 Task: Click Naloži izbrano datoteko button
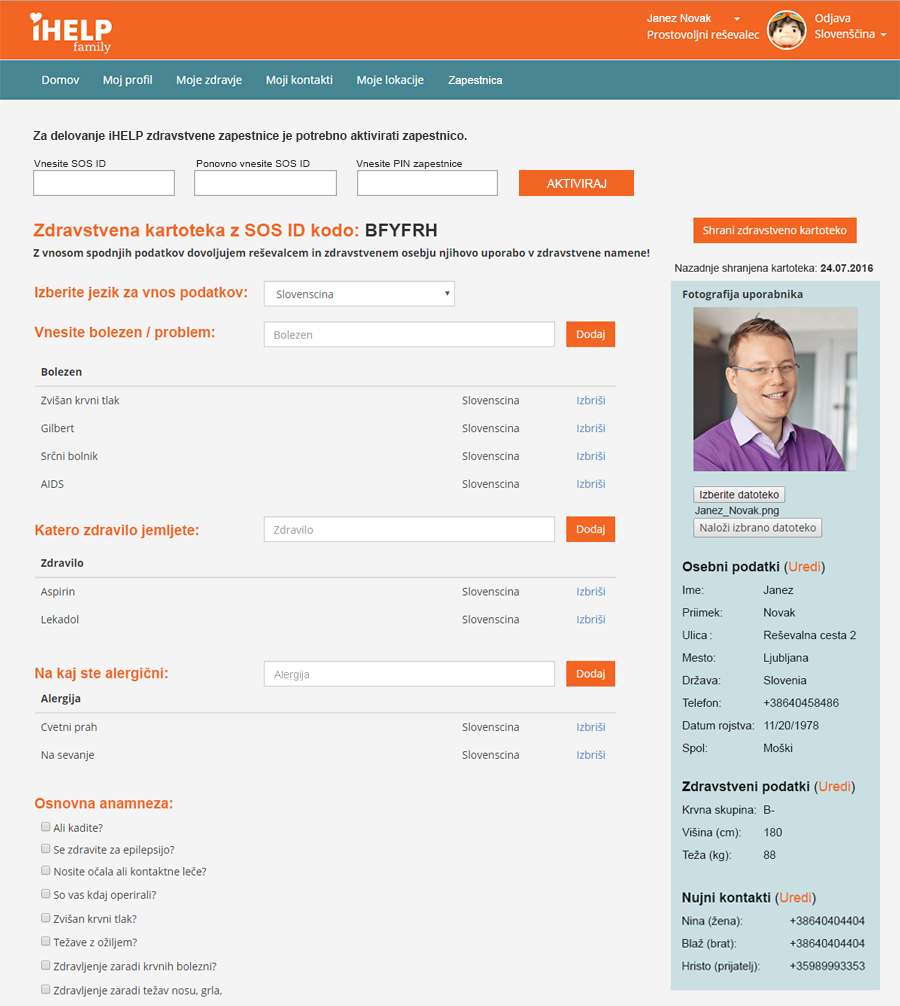point(758,527)
